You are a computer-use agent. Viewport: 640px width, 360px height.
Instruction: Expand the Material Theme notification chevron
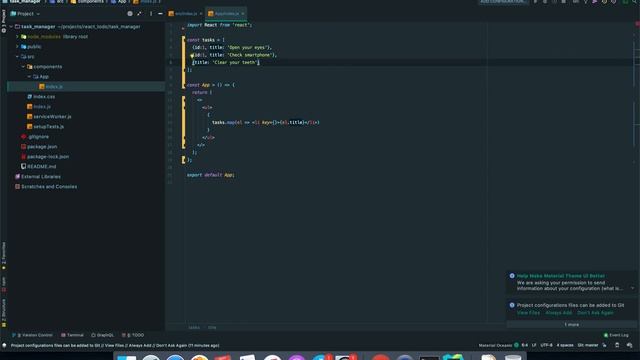click(632, 288)
